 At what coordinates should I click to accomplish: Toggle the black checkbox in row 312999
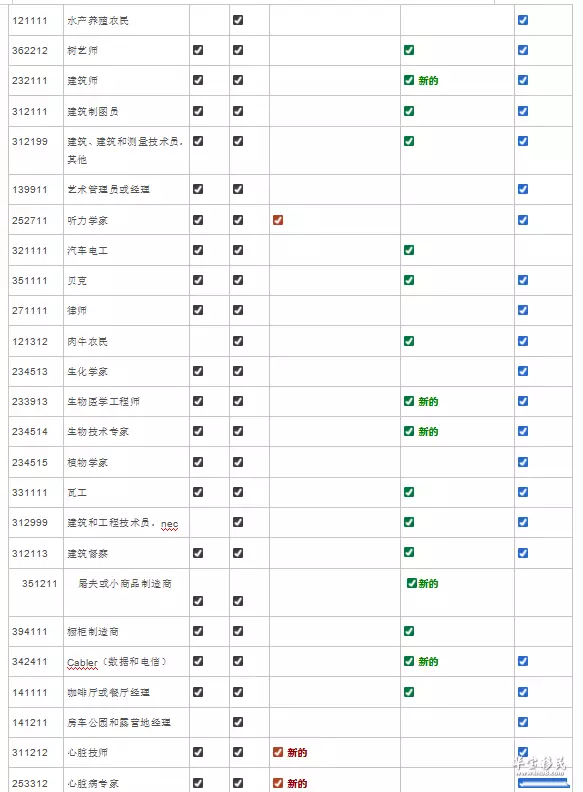coord(238,522)
